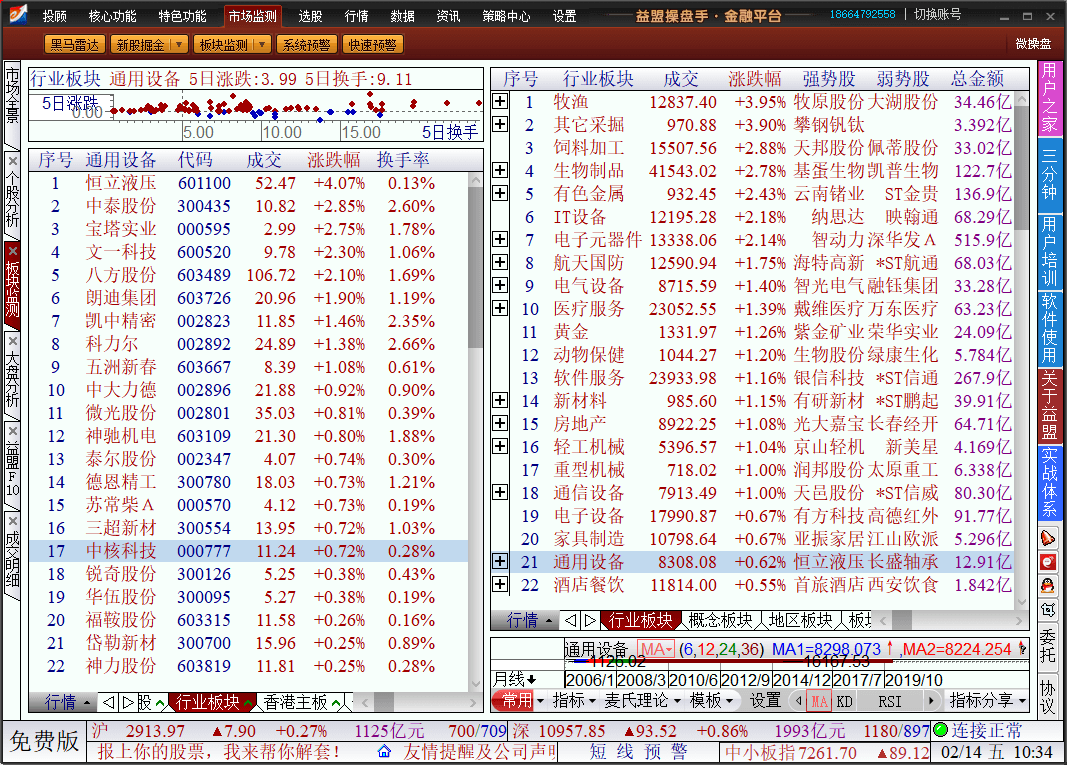Click the 短线预警 status bar entry

coord(638,751)
